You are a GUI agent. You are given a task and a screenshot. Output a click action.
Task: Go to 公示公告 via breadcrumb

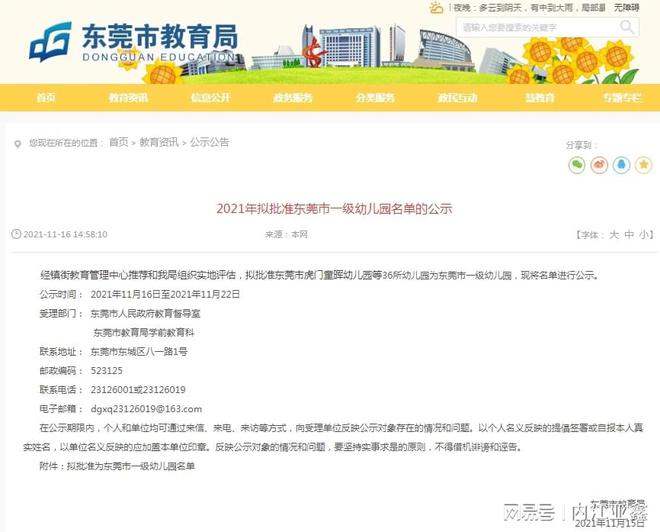tap(209, 142)
